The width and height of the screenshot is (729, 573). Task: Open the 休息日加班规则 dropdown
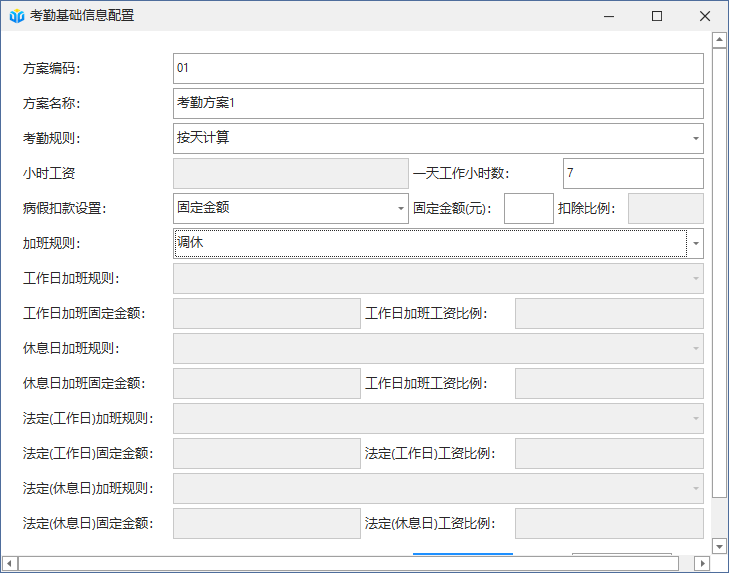[x=438, y=348]
